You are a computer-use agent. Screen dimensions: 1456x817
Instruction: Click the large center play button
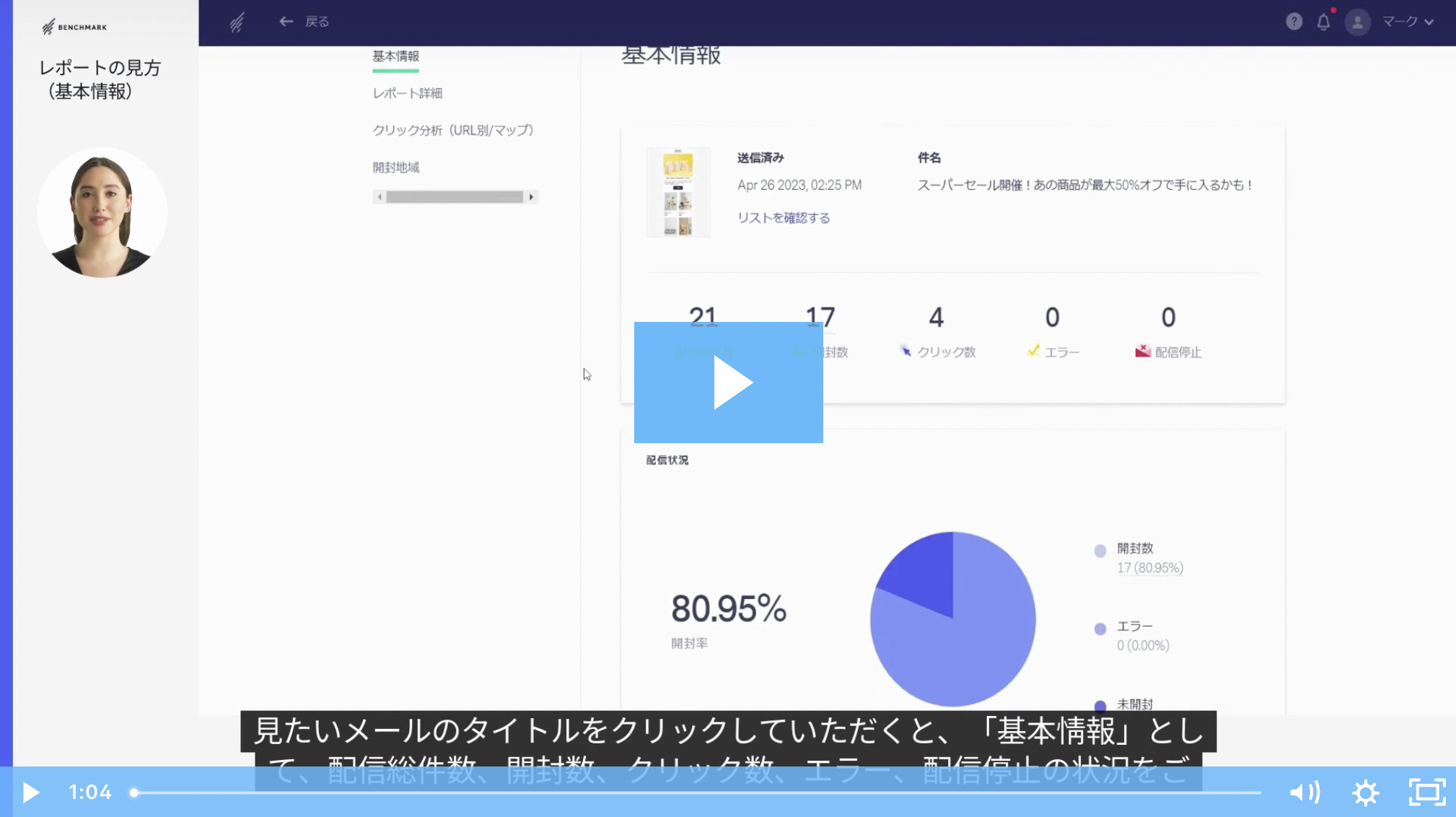(x=728, y=383)
